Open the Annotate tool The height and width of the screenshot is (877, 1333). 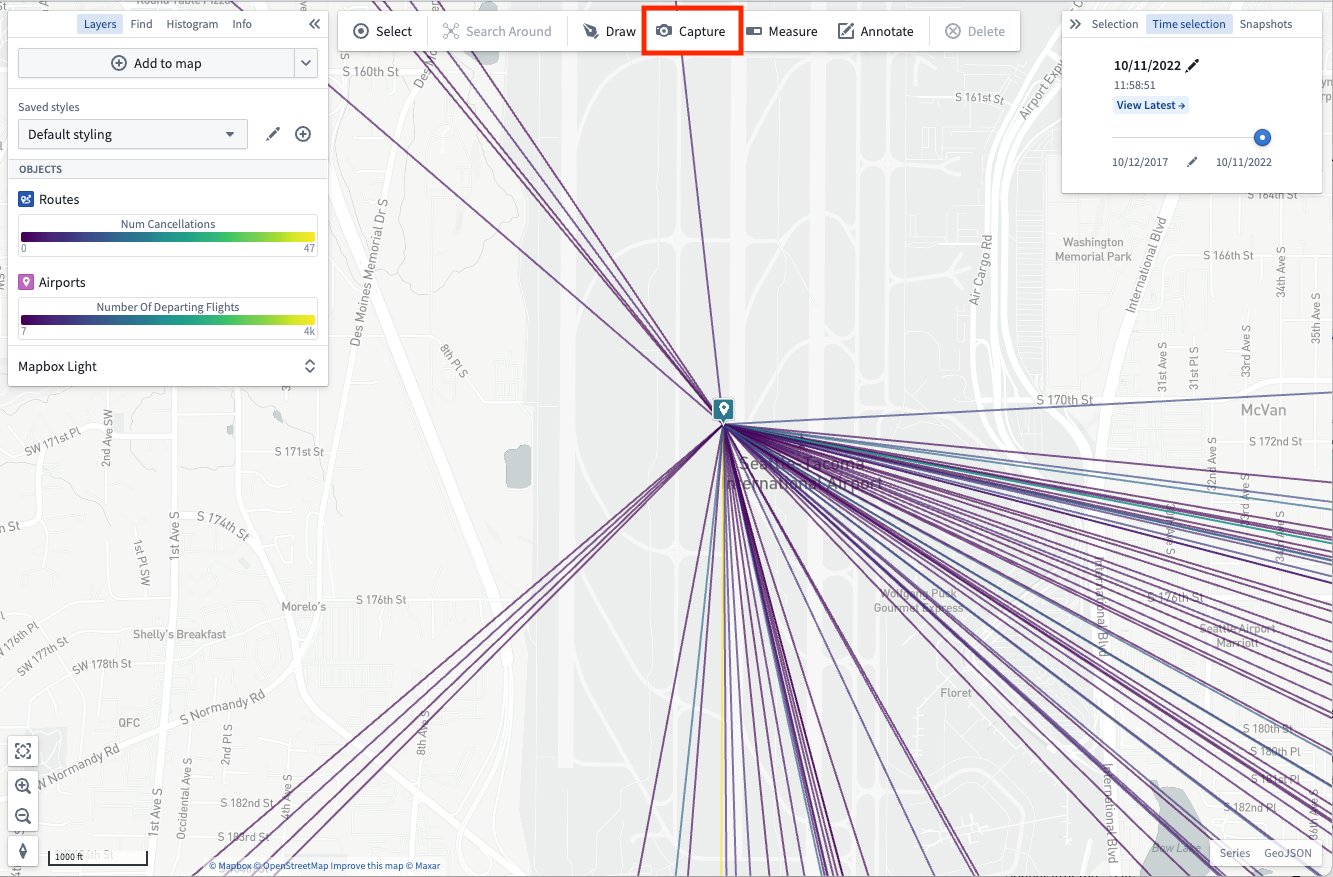pyautogui.click(x=876, y=31)
